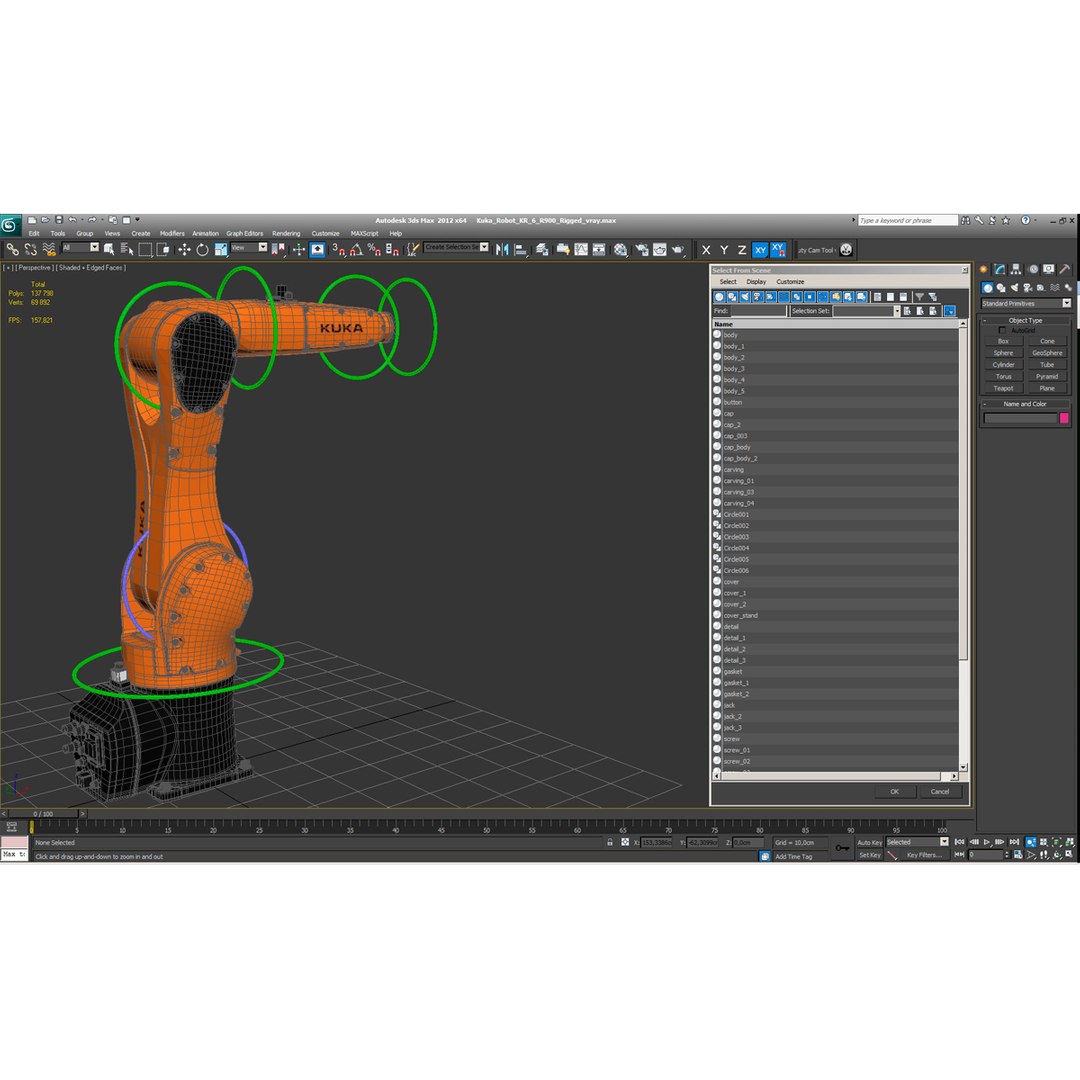Click the Undo arrow in quick access toolbar

click(x=72, y=220)
